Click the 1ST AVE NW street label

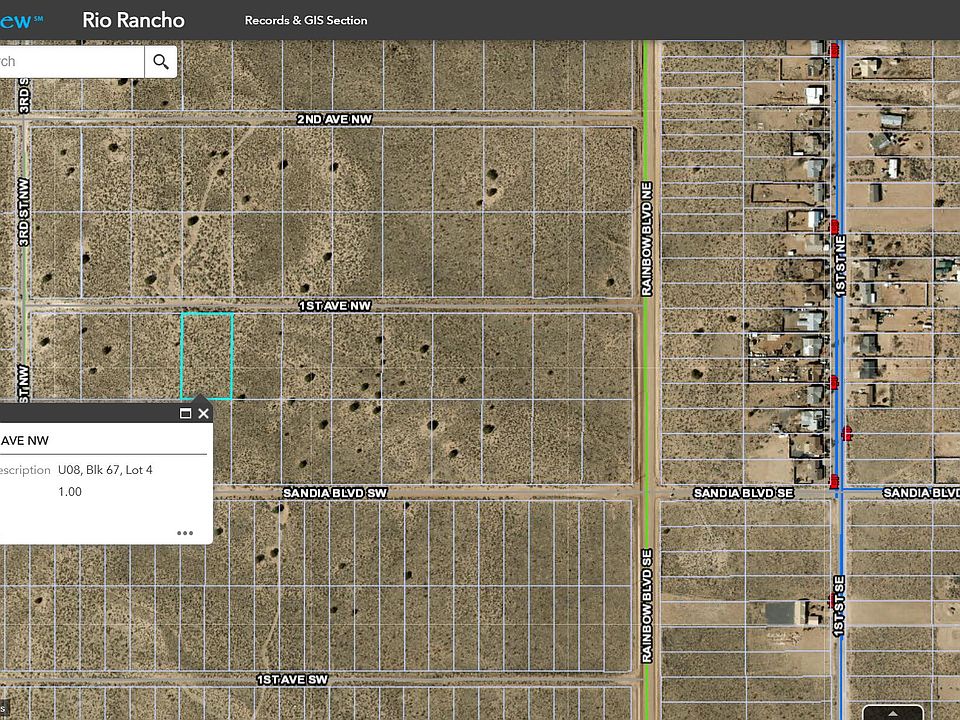[334, 305]
